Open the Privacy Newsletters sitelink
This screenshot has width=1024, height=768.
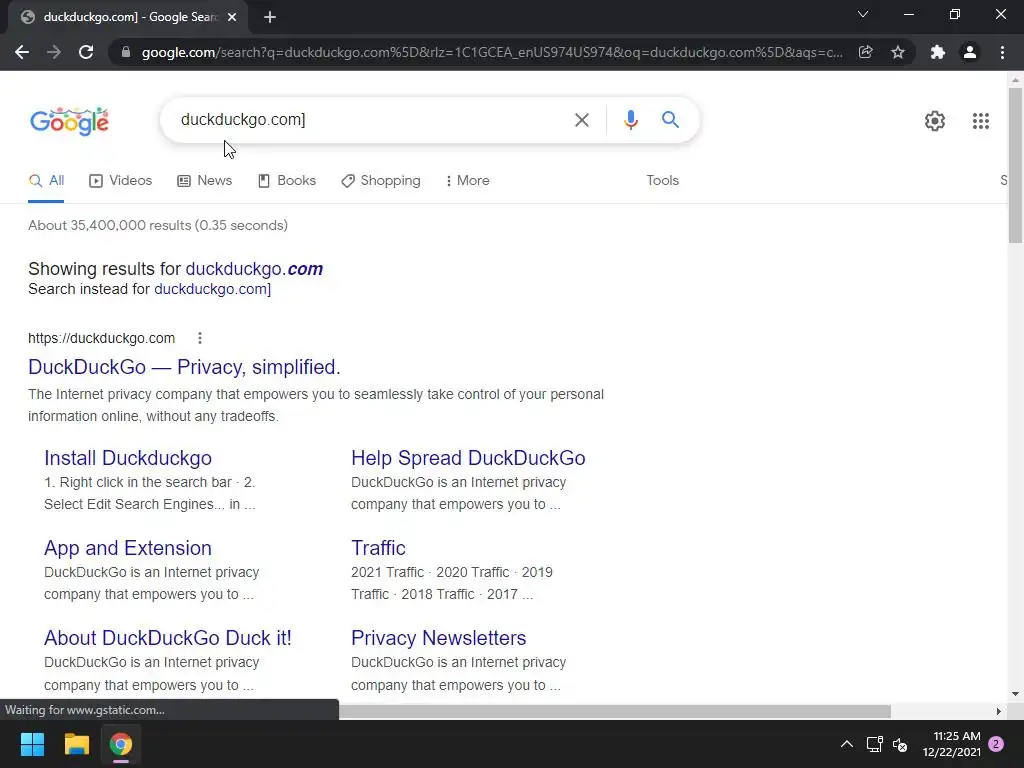[438, 638]
